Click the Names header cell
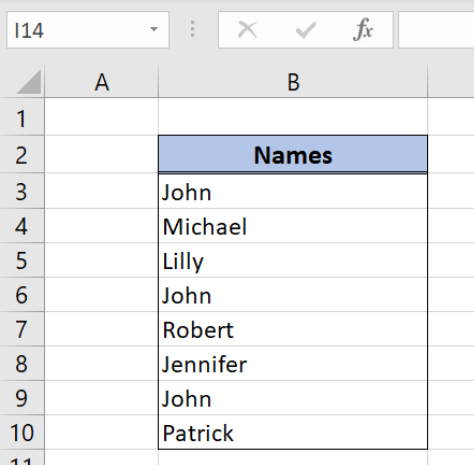This screenshot has height=465, width=474. point(293,155)
